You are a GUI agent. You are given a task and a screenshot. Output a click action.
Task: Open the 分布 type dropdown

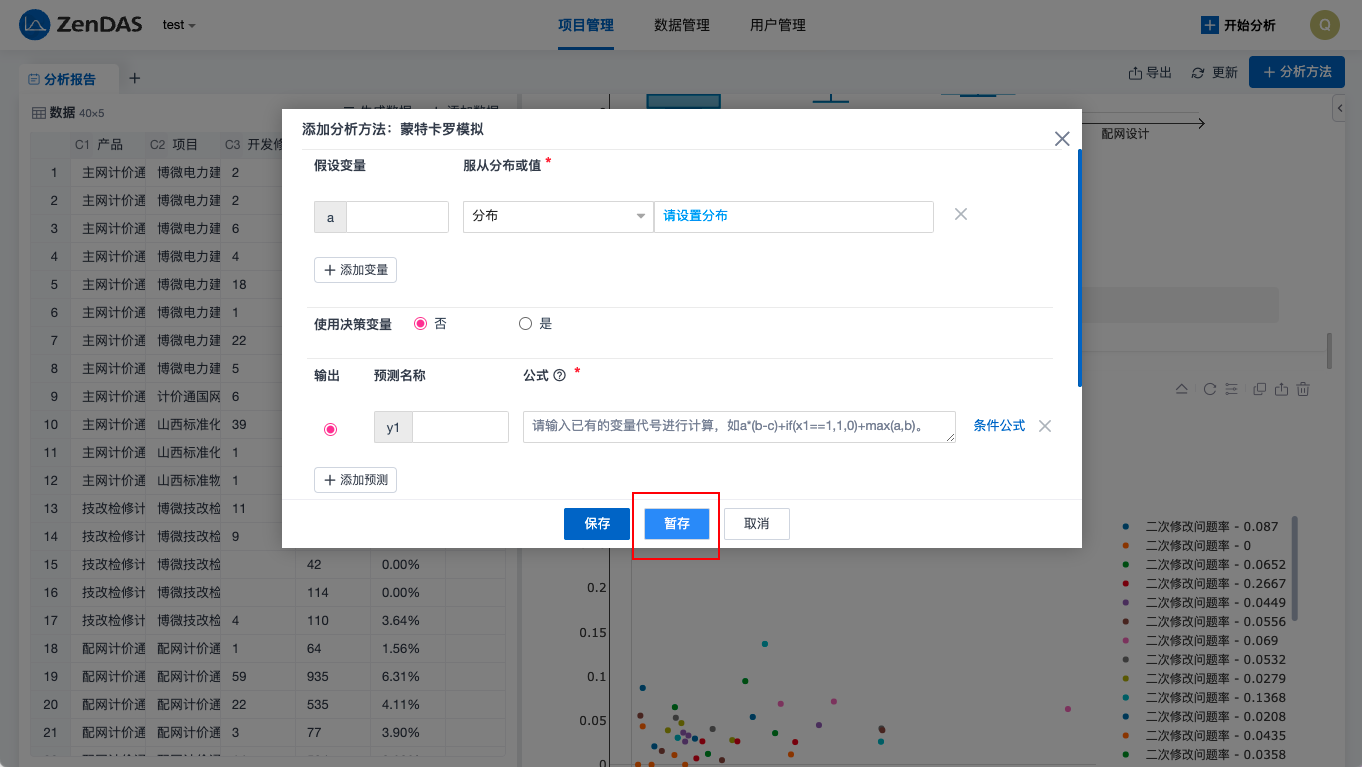click(557, 216)
